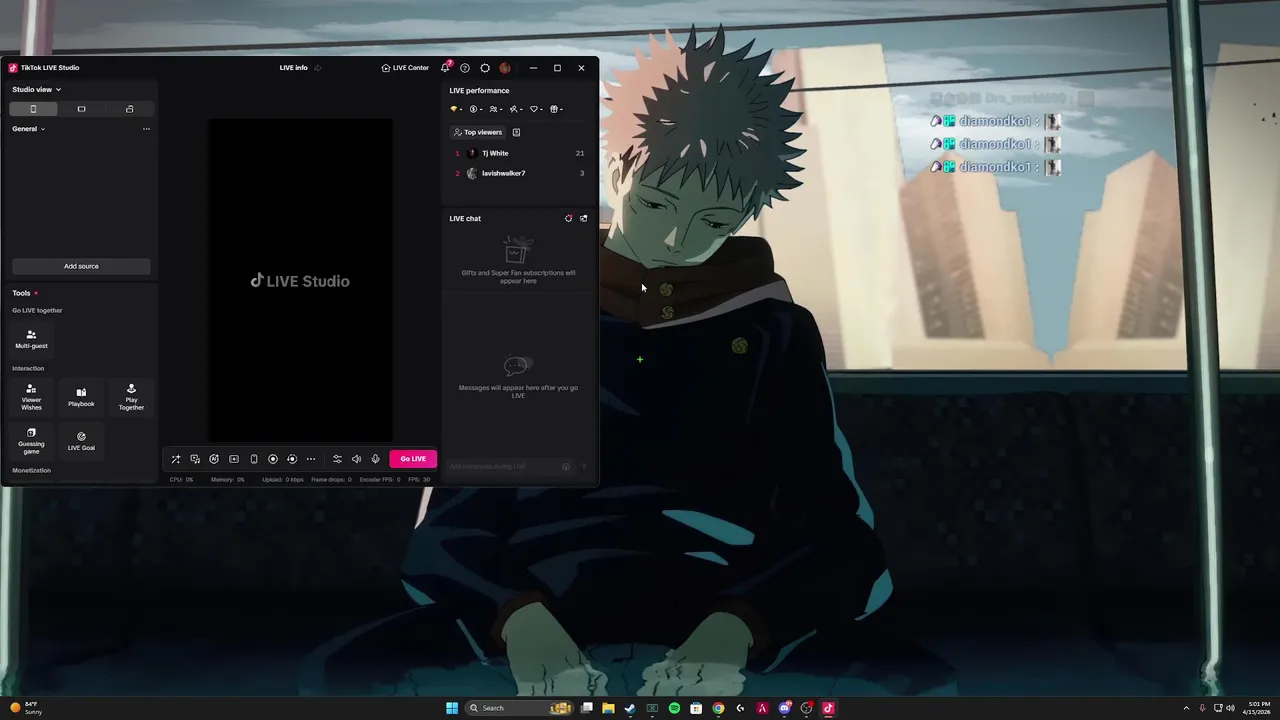Pop out the LIVE chat window

coord(584,218)
